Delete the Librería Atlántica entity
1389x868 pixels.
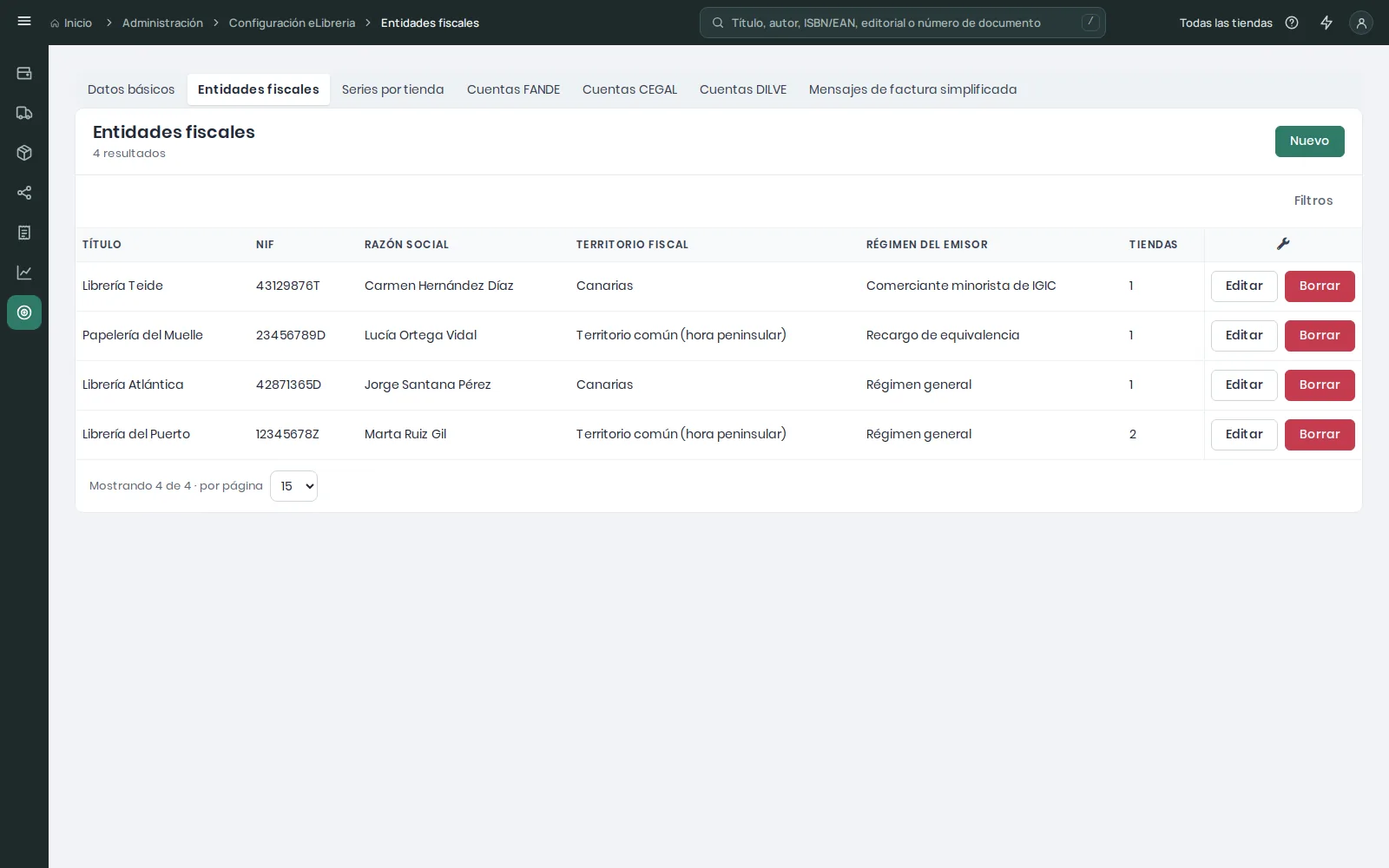click(x=1320, y=385)
